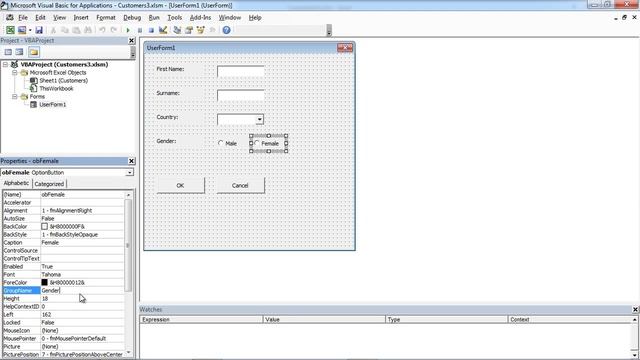The height and width of the screenshot is (360, 640).
Task: Click View Code icon in Project pane
Action: [x=8, y=52]
